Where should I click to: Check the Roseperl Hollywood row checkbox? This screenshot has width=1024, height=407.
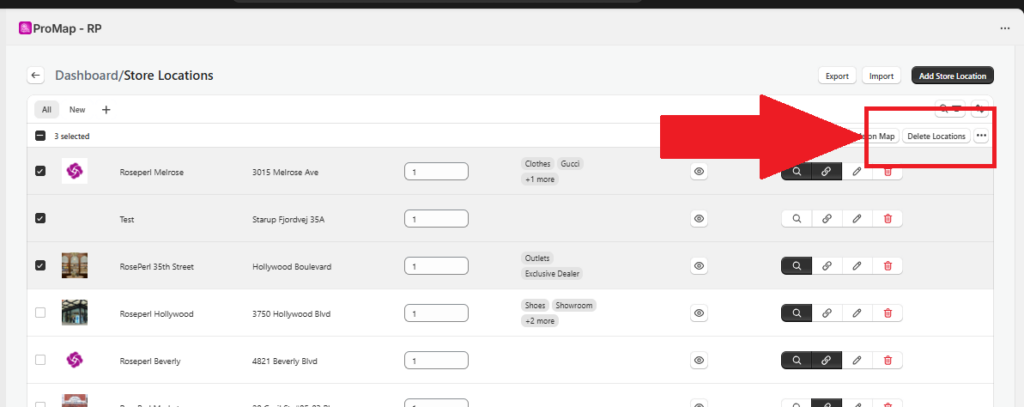[x=40, y=313]
